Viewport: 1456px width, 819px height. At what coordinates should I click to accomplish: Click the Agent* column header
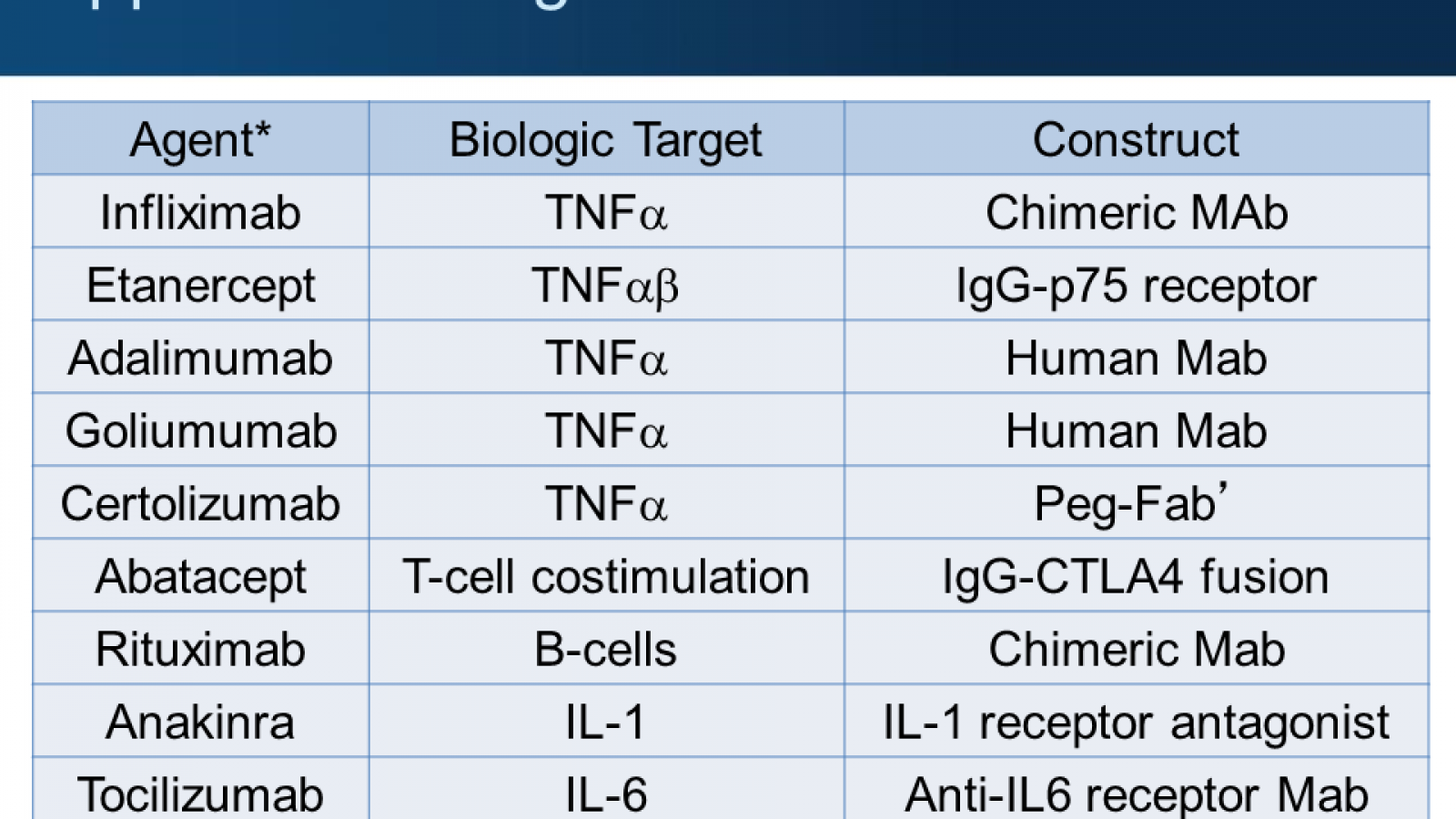pyautogui.click(x=200, y=140)
